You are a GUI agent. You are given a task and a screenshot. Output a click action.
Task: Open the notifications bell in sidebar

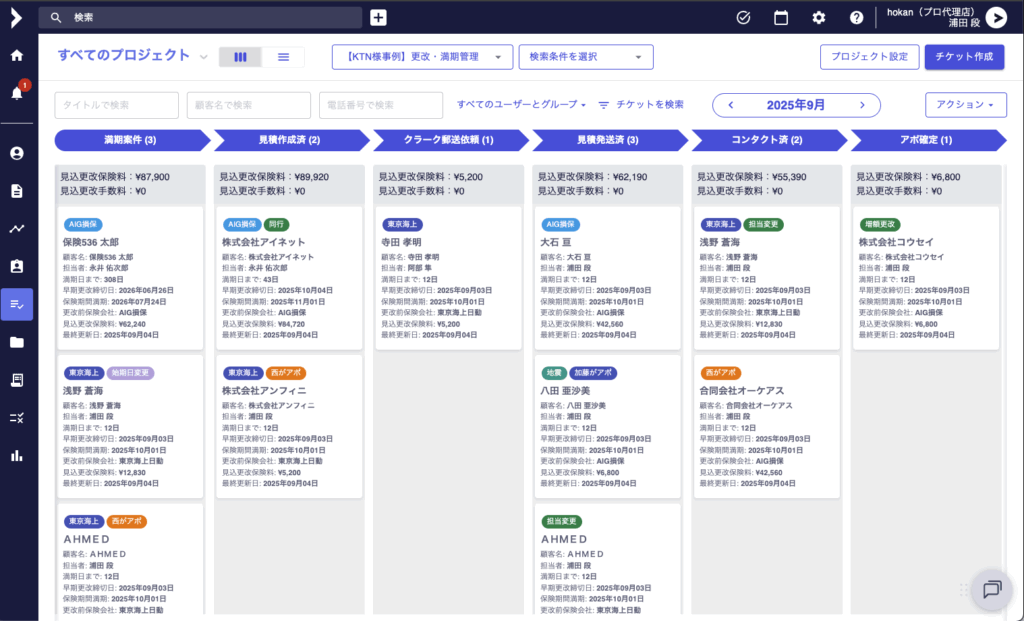click(17, 93)
